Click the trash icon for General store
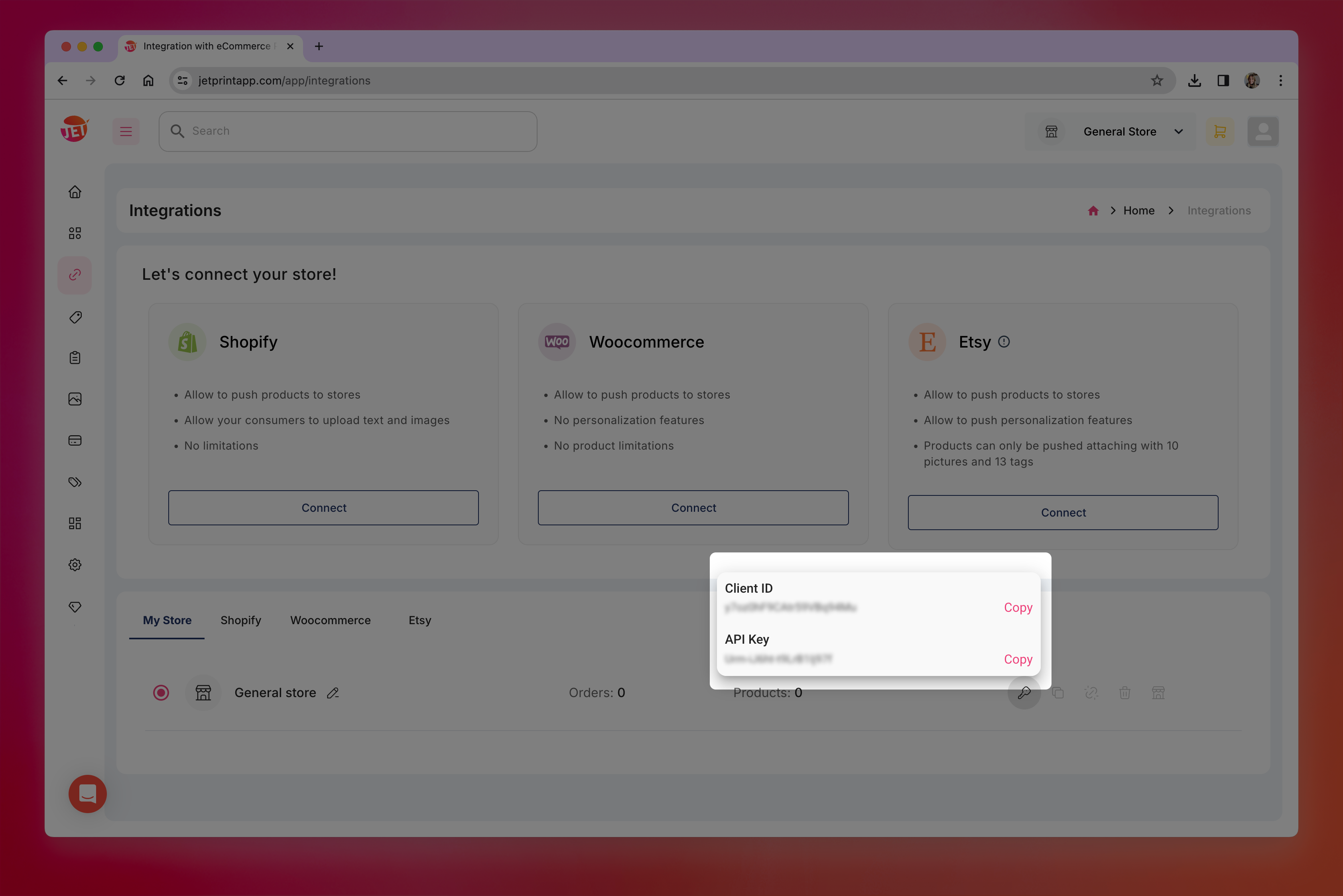Viewport: 1343px width, 896px height. click(x=1124, y=693)
